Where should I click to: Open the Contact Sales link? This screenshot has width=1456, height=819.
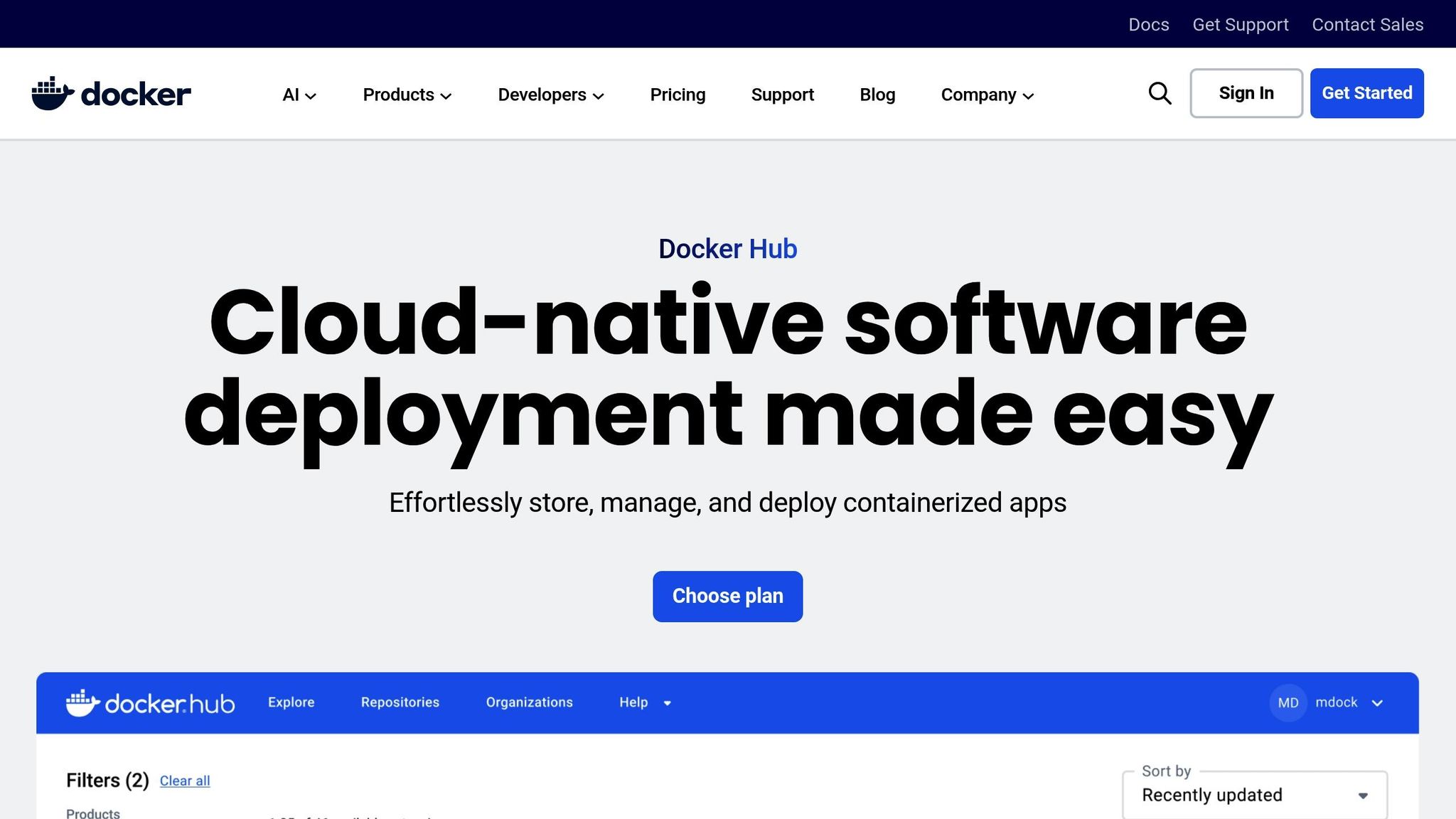[1368, 25]
